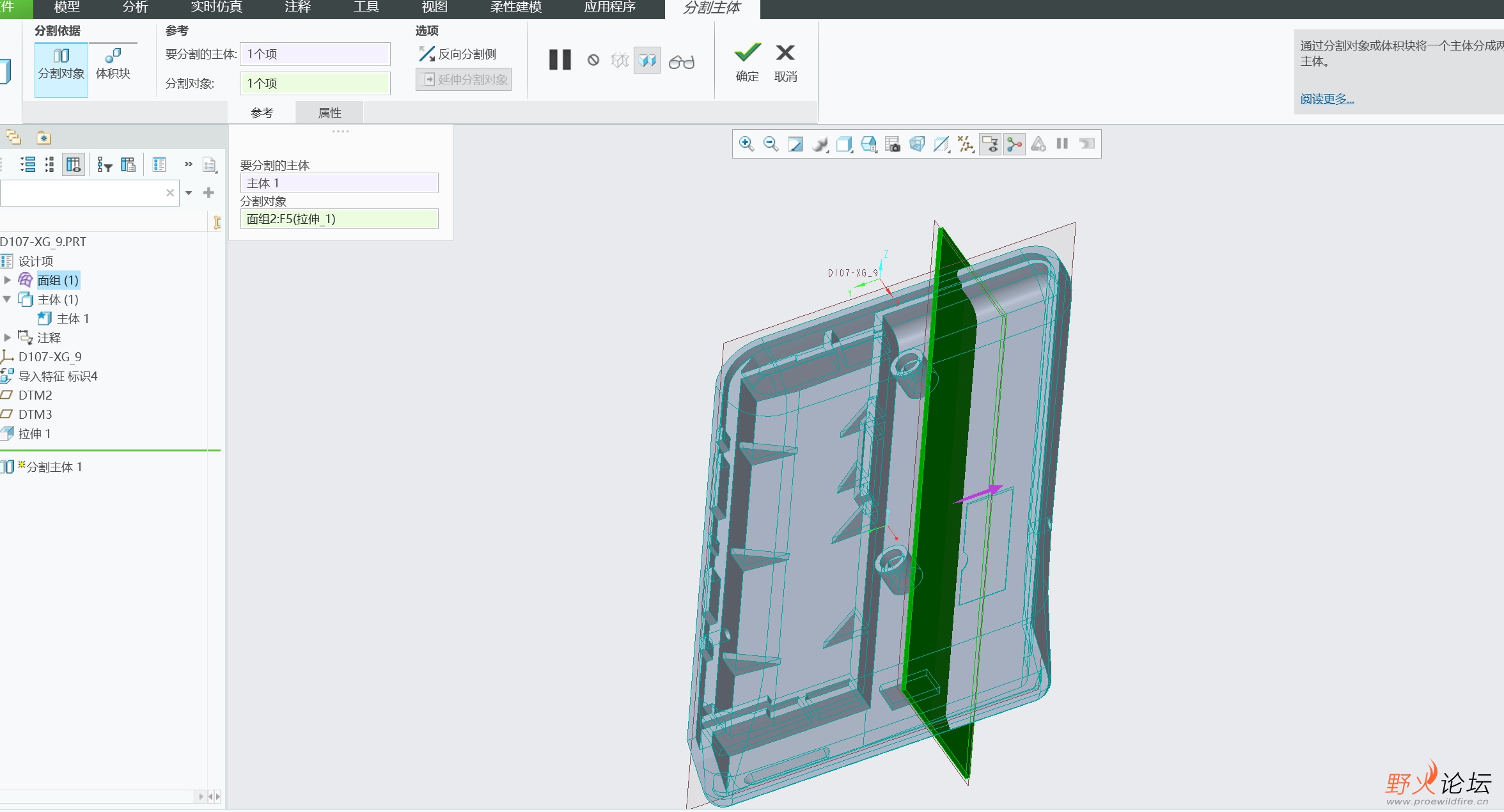Screen dimensions: 1504x812
Task: Click the graphics toolbar pause icon
Action: [x=1063, y=144]
